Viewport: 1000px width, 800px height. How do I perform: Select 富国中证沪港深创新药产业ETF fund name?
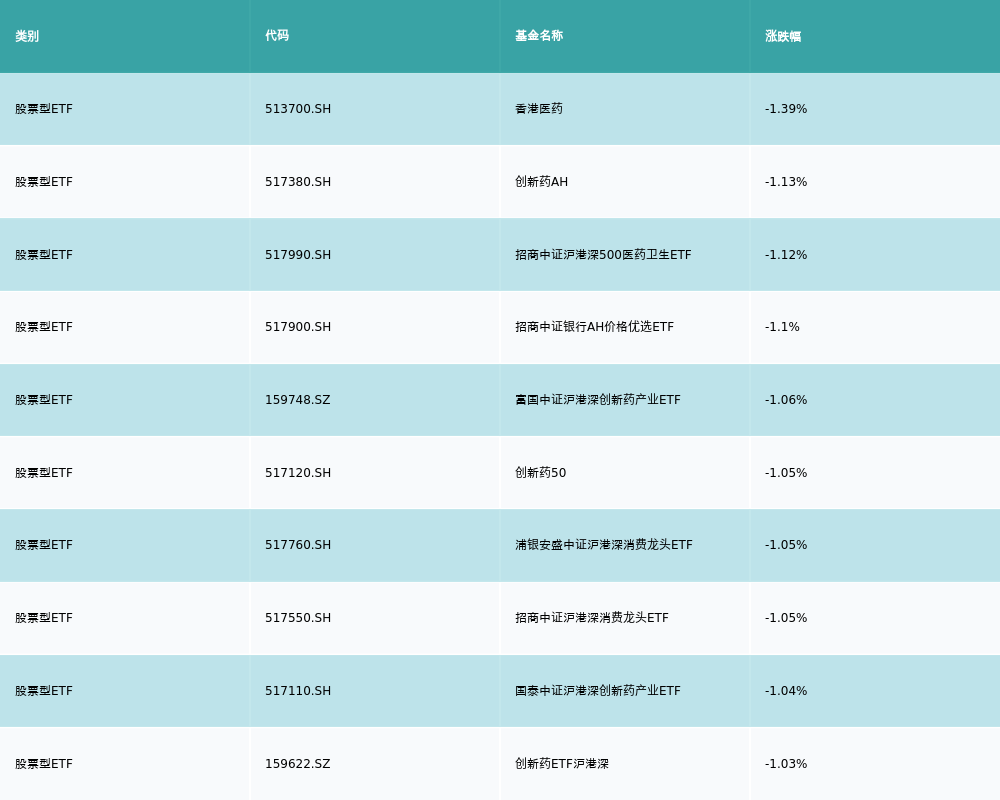click(x=598, y=400)
